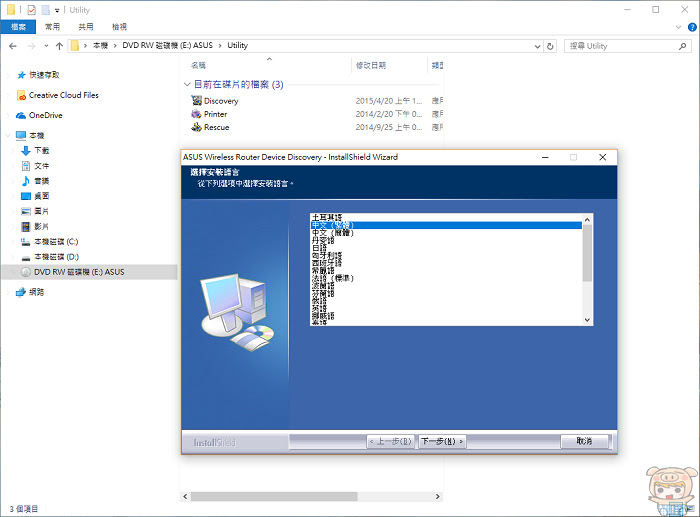
Task: Select 英語 in language list
Action: 320,309
